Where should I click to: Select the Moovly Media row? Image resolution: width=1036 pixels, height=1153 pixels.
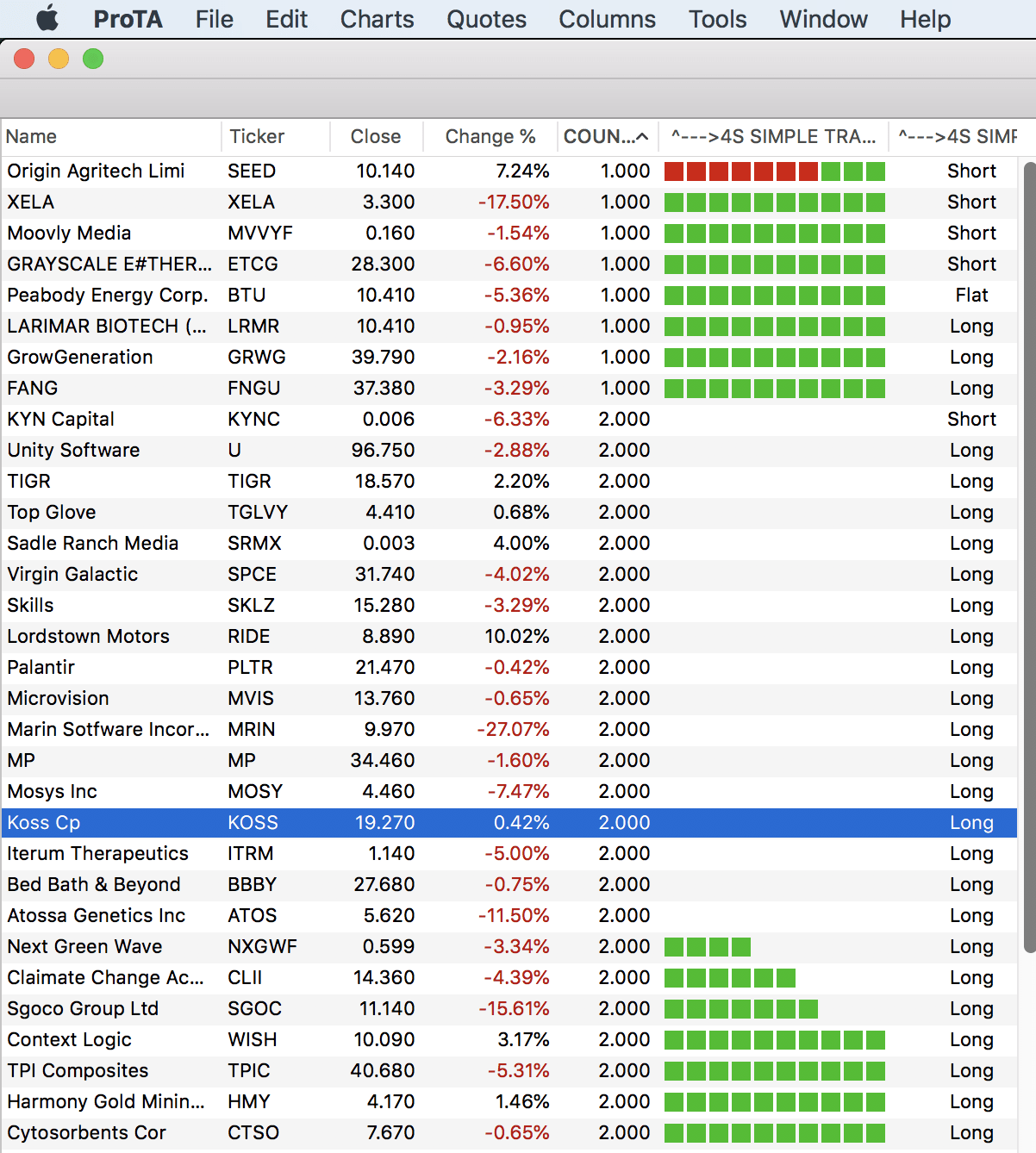tap(509, 233)
